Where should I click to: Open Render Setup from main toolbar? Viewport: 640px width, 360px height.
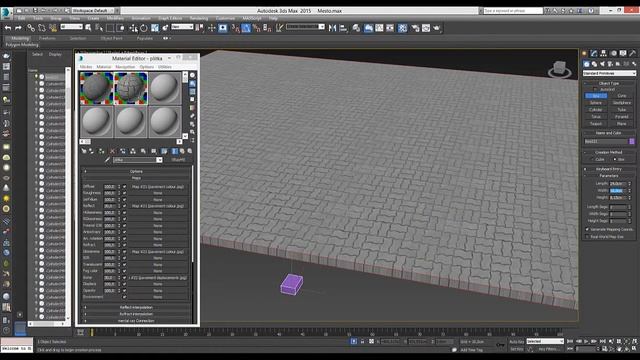click(415, 28)
